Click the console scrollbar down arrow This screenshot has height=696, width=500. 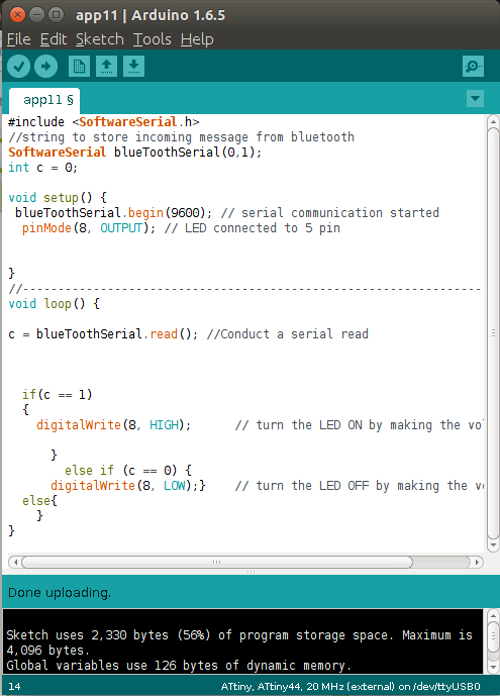pos(493,667)
